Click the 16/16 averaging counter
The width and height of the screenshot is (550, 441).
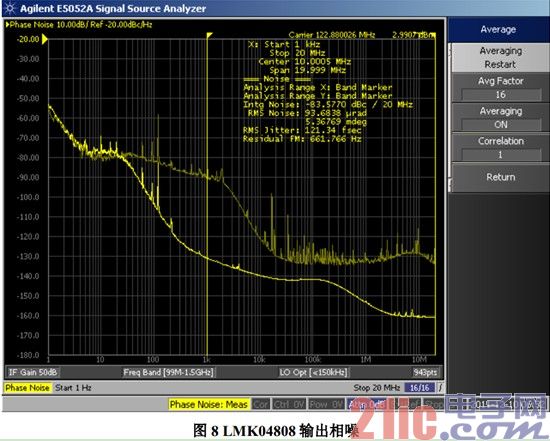pyautogui.click(x=420, y=388)
